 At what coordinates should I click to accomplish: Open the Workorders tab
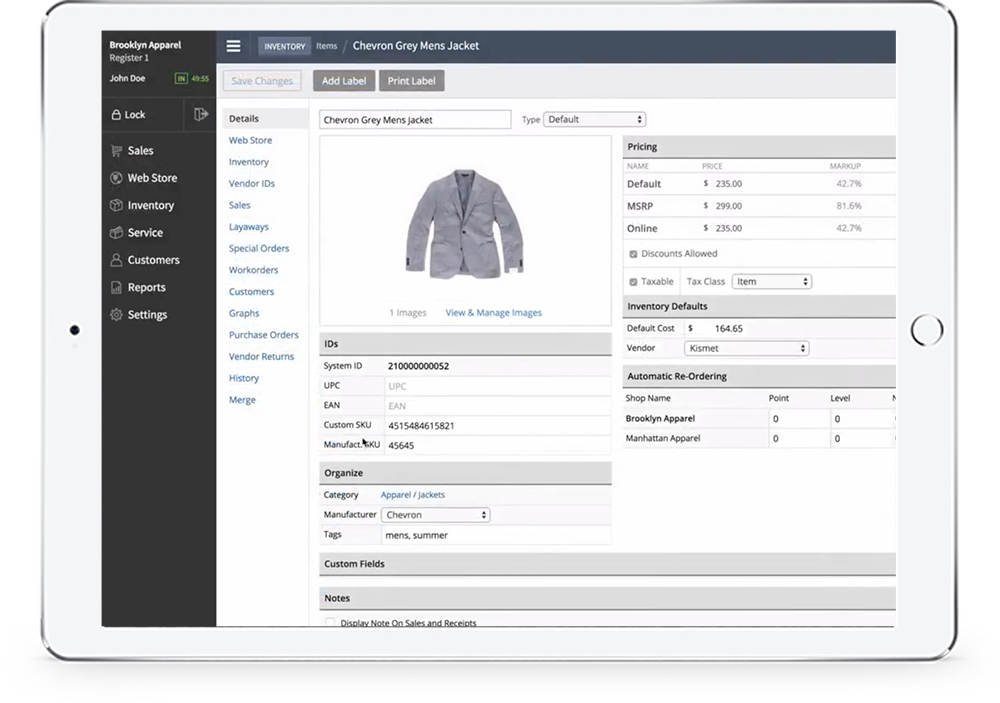254,270
